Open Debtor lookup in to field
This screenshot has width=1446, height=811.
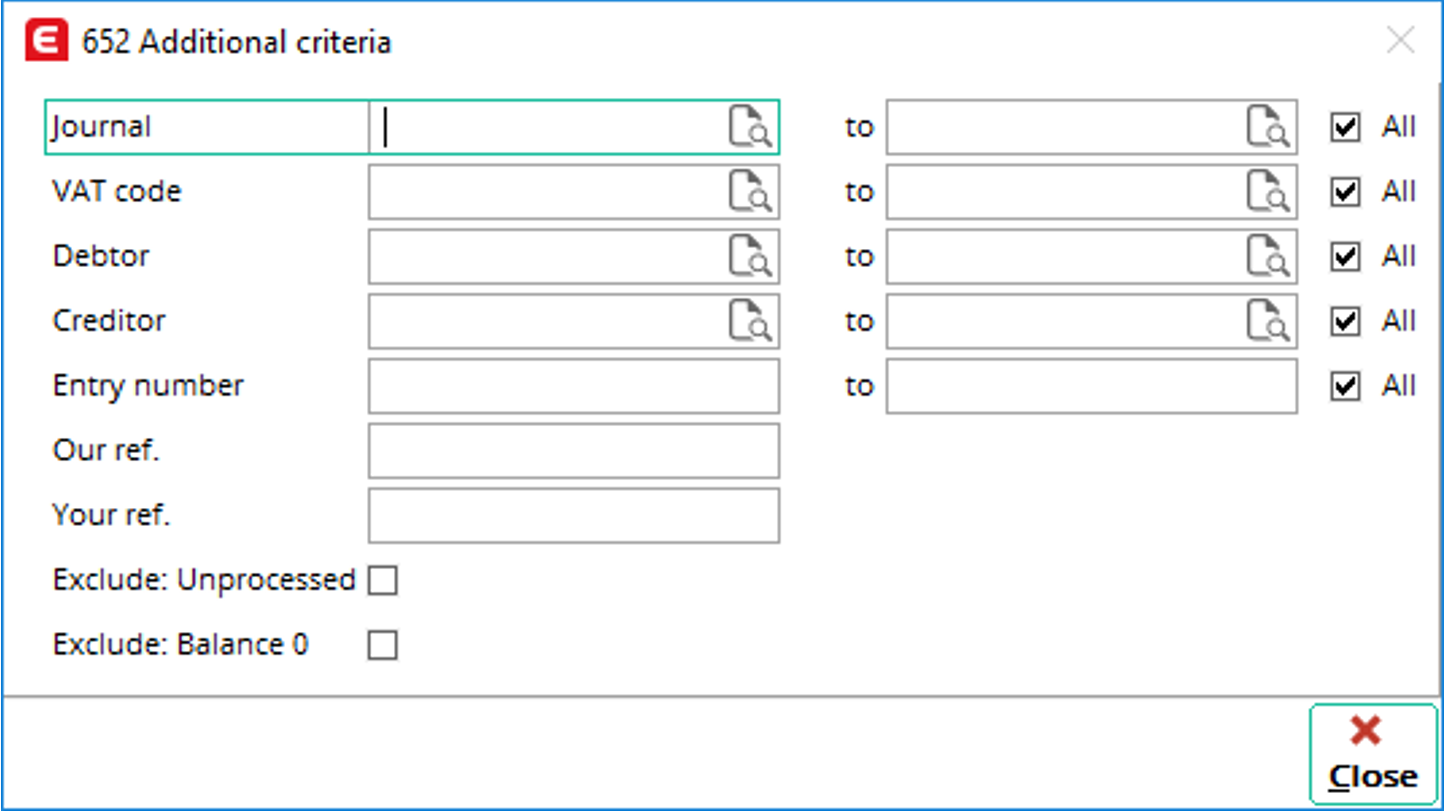pyautogui.click(x=1268, y=257)
